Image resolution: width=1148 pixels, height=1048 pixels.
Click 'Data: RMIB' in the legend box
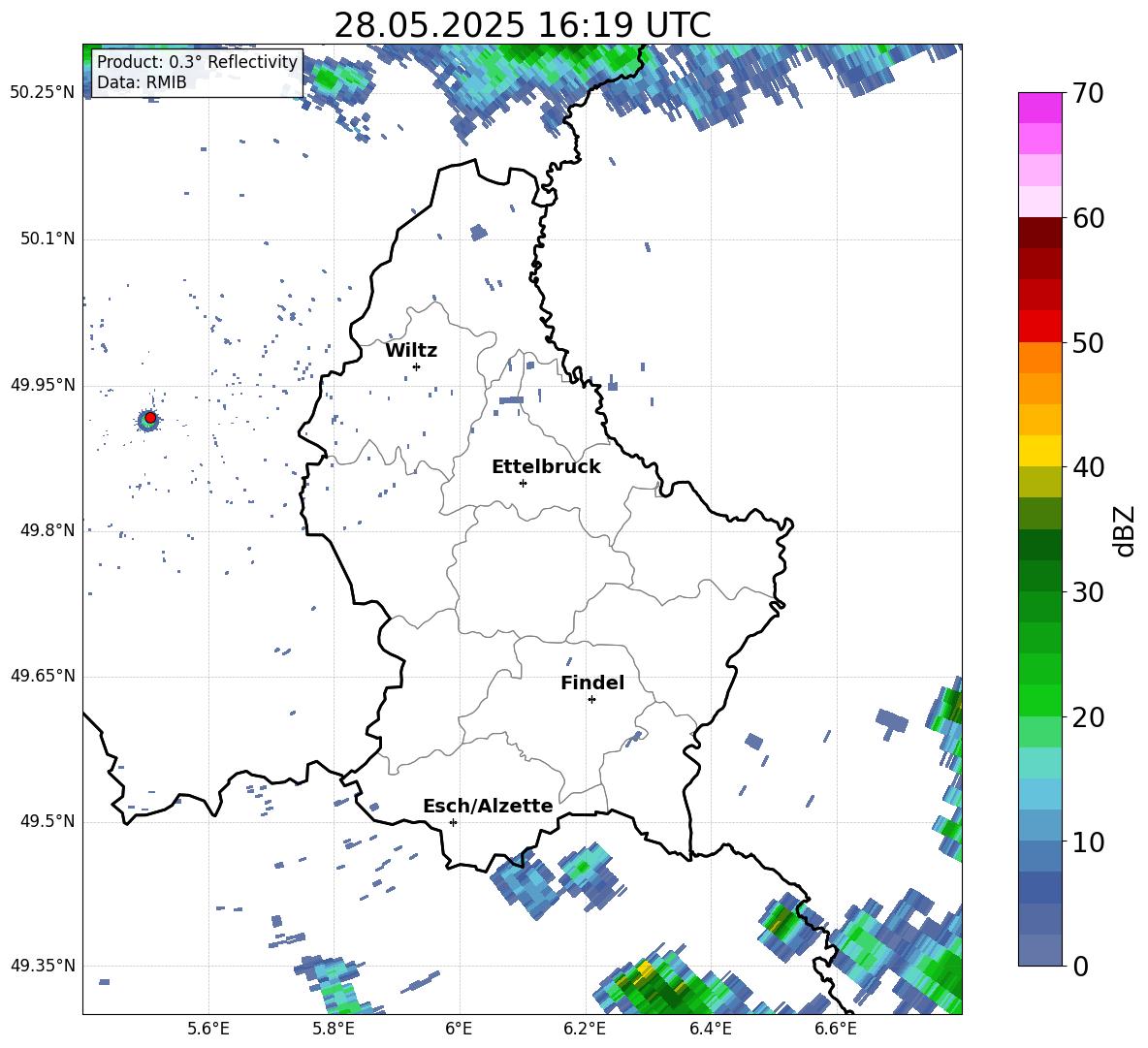coord(142,82)
